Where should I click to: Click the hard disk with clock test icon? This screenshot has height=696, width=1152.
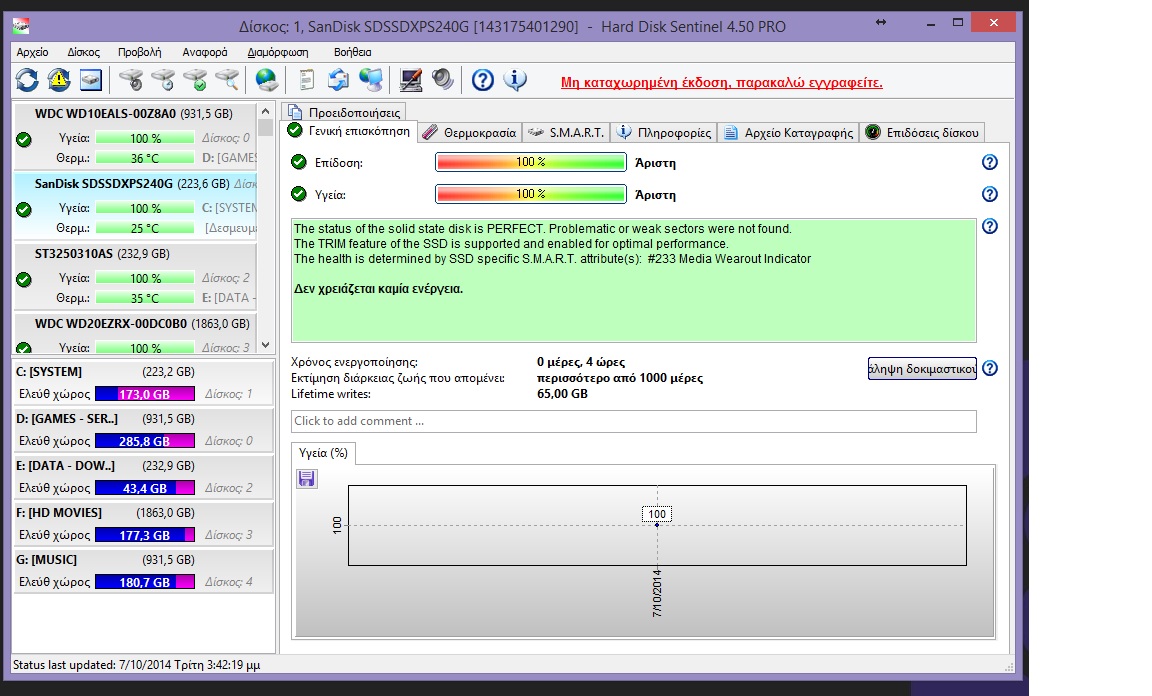click(163, 79)
